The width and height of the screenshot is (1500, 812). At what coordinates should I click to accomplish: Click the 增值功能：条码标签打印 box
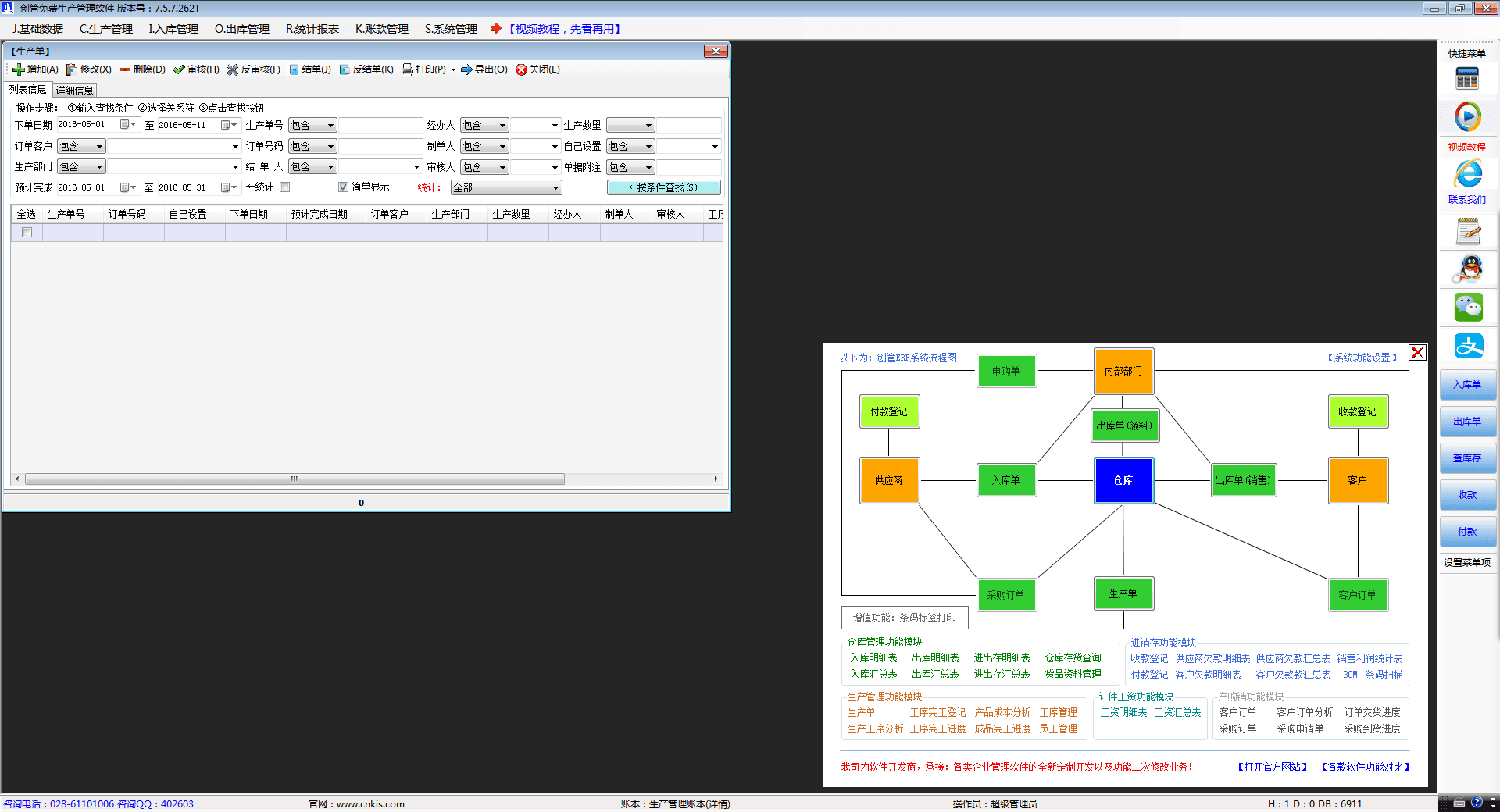pos(905,618)
